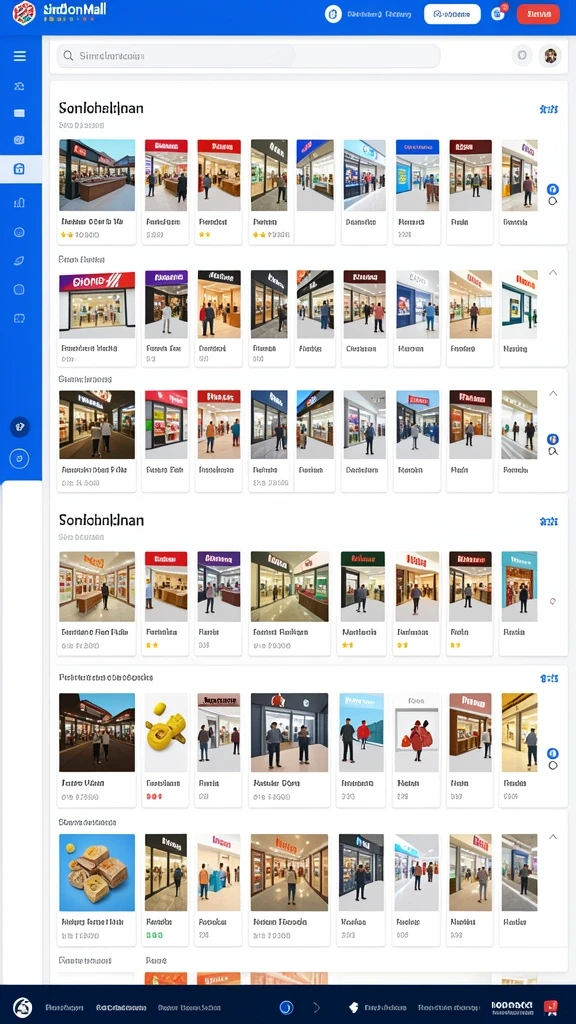
Task: Click the white pill button in header
Action: [x=452, y=14]
